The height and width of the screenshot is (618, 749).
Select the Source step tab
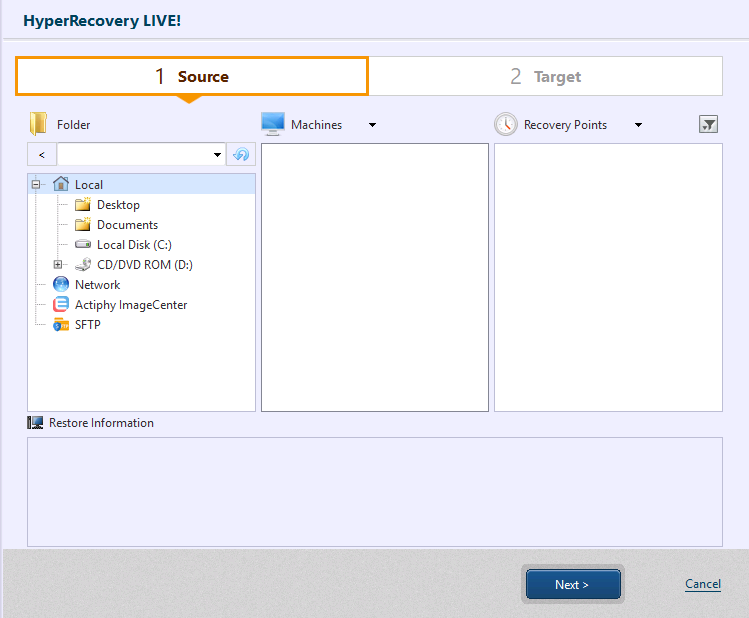192,76
